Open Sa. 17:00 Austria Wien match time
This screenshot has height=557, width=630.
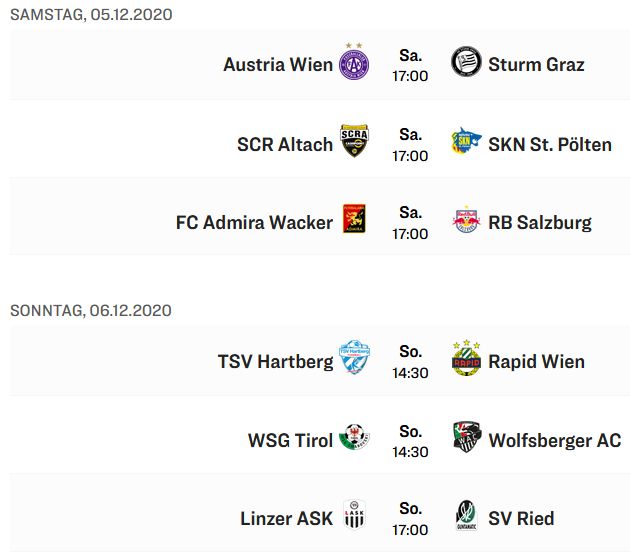tap(410, 66)
